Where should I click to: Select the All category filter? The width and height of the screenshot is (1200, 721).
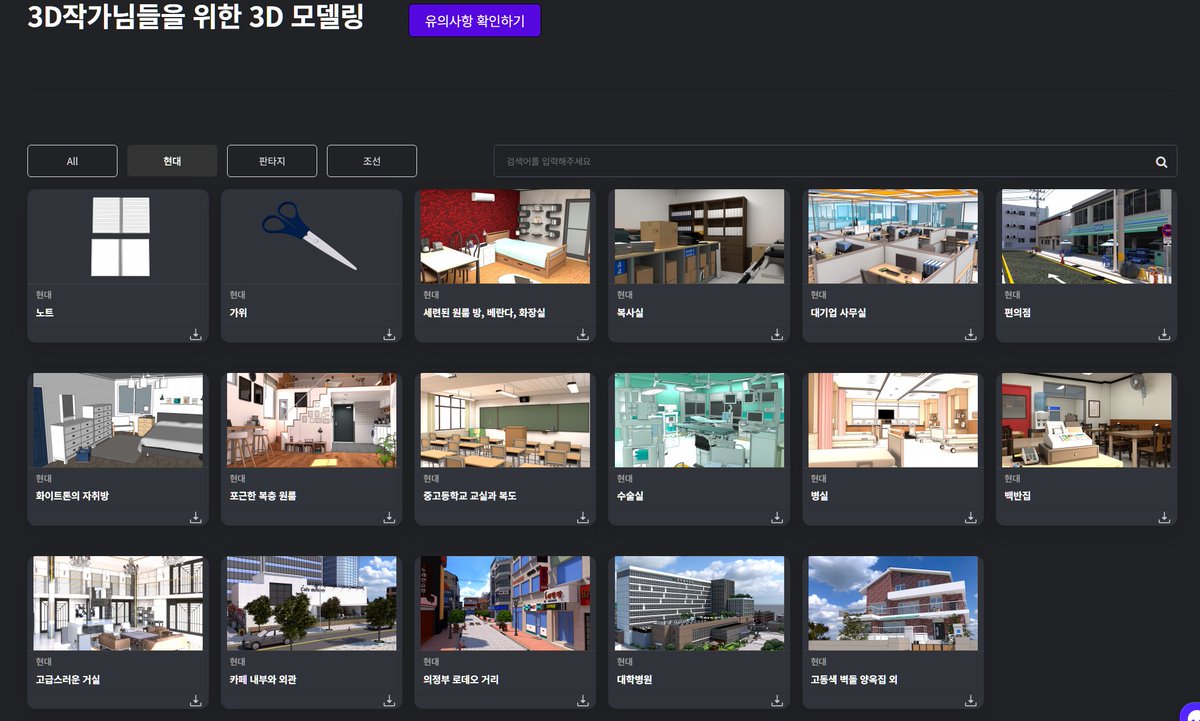72,161
